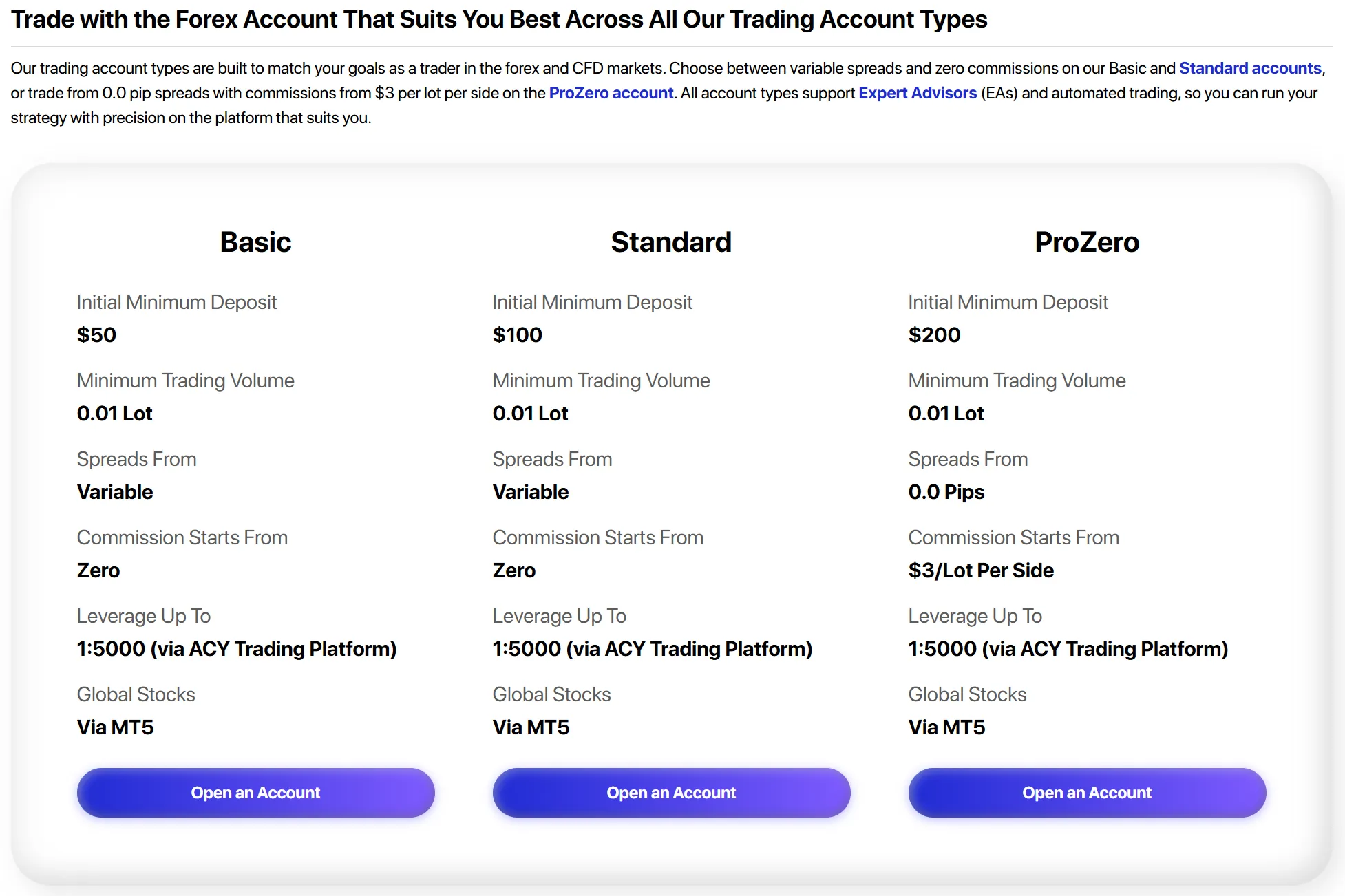Select the Basic column heading
Screen dimensions: 1345x896
tap(255, 242)
